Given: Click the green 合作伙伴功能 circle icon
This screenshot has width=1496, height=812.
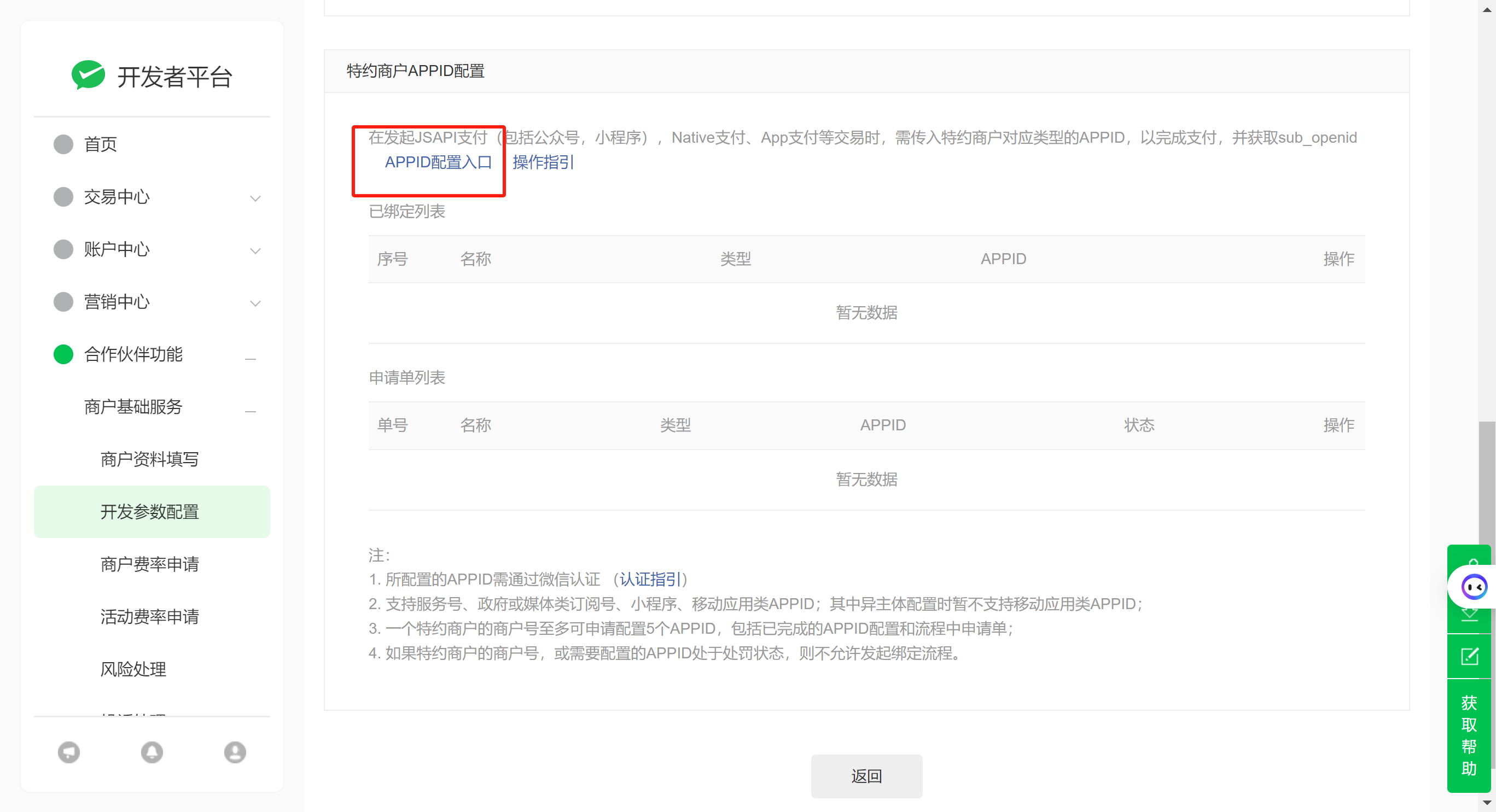Looking at the screenshot, I should click(63, 354).
